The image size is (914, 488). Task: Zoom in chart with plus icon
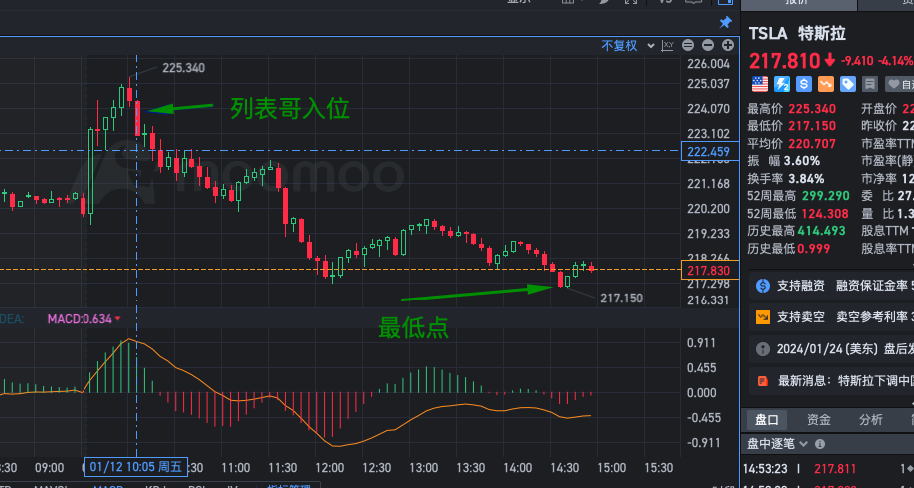pyautogui.click(x=727, y=45)
